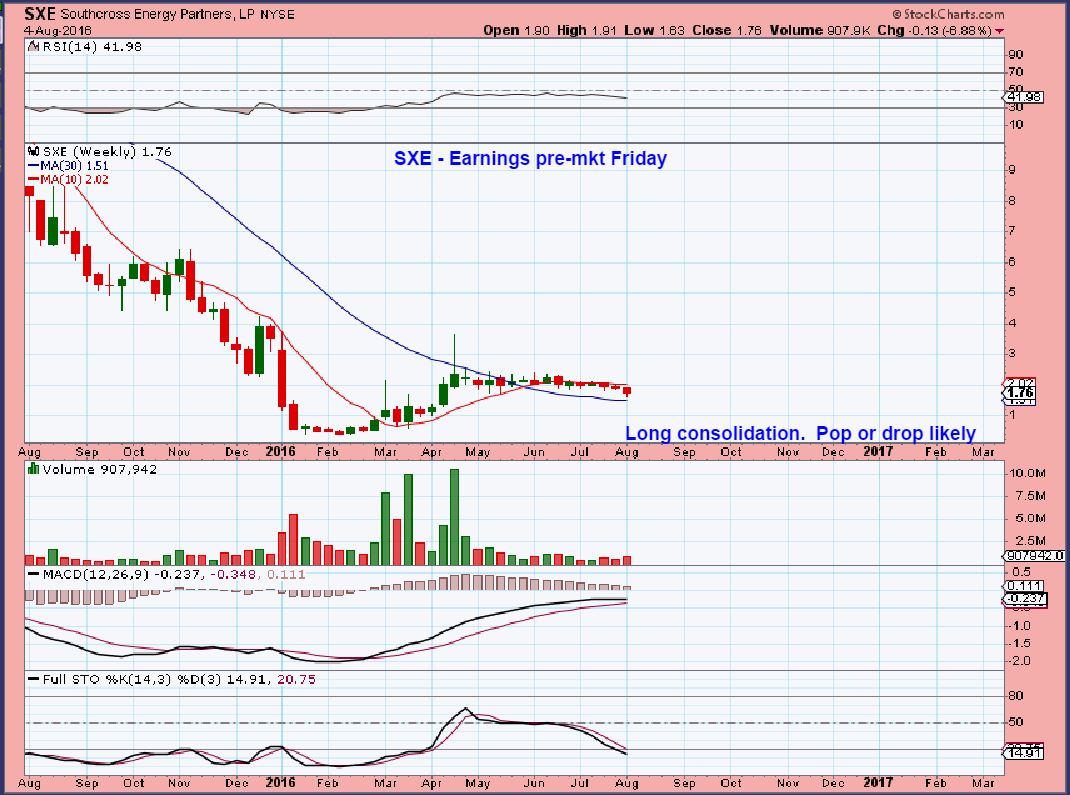This screenshot has height=795, width=1070.
Task: Click the blue MA(30) 1.51 legend entry
Action: (x=68, y=166)
